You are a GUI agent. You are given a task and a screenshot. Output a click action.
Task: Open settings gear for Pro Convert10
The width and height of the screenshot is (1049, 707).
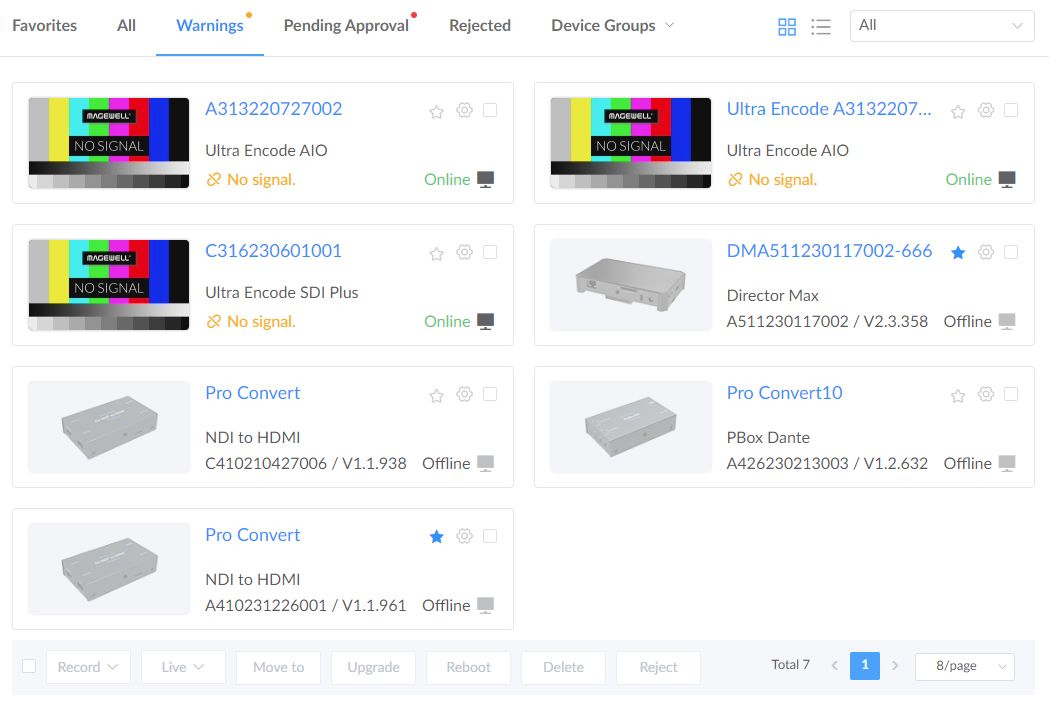click(x=986, y=394)
